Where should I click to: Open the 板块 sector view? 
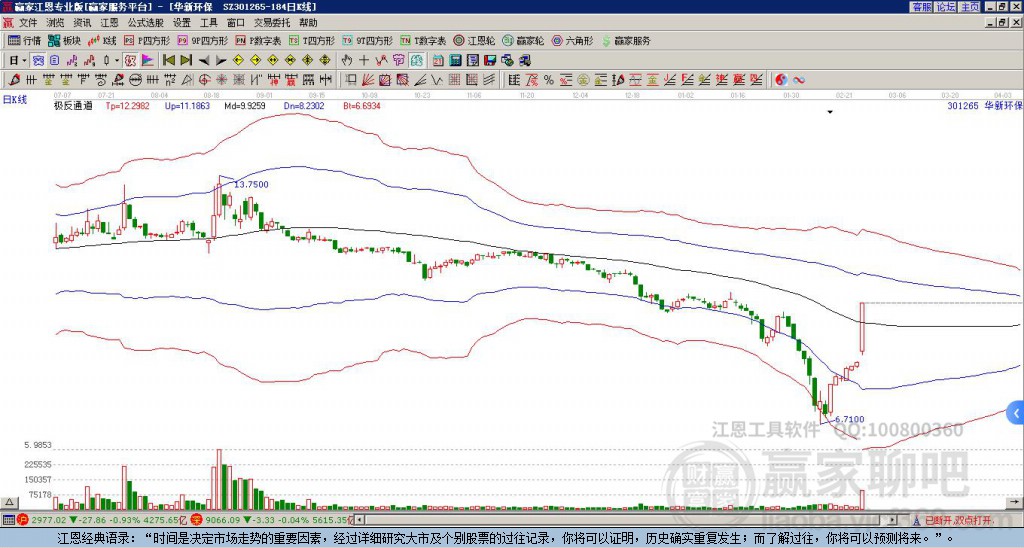64,40
